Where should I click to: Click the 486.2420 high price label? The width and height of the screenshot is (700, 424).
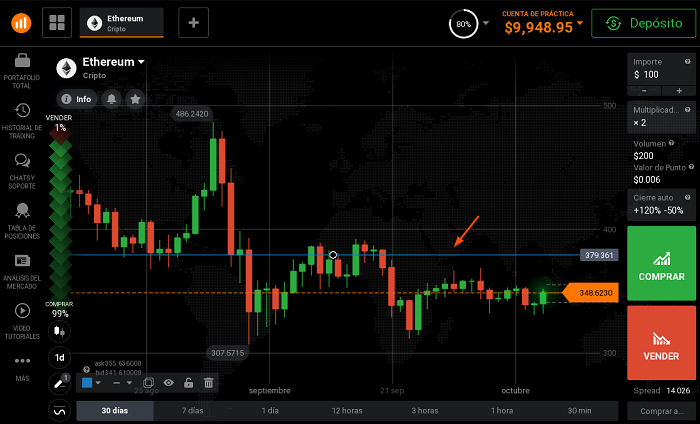192,114
